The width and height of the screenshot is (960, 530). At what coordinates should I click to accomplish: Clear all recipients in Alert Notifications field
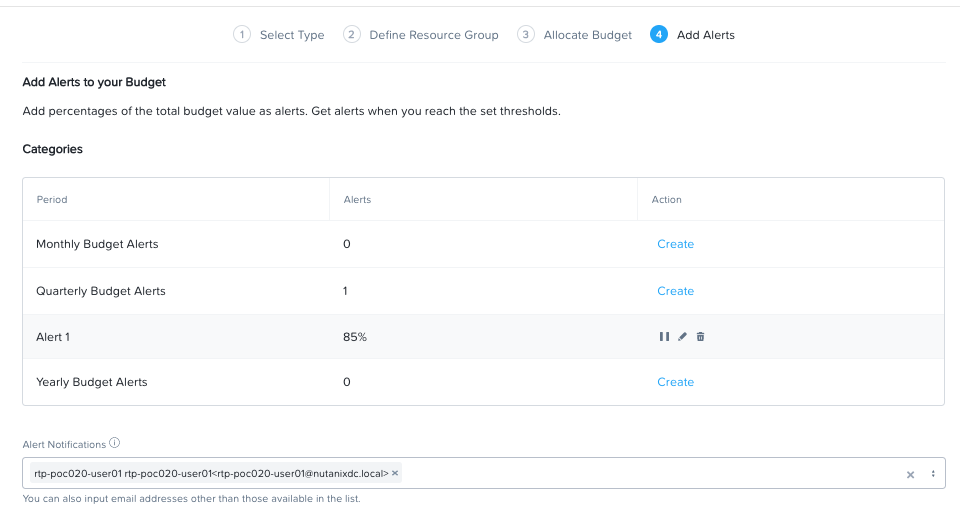pyautogui.click(x=910, y=474)
